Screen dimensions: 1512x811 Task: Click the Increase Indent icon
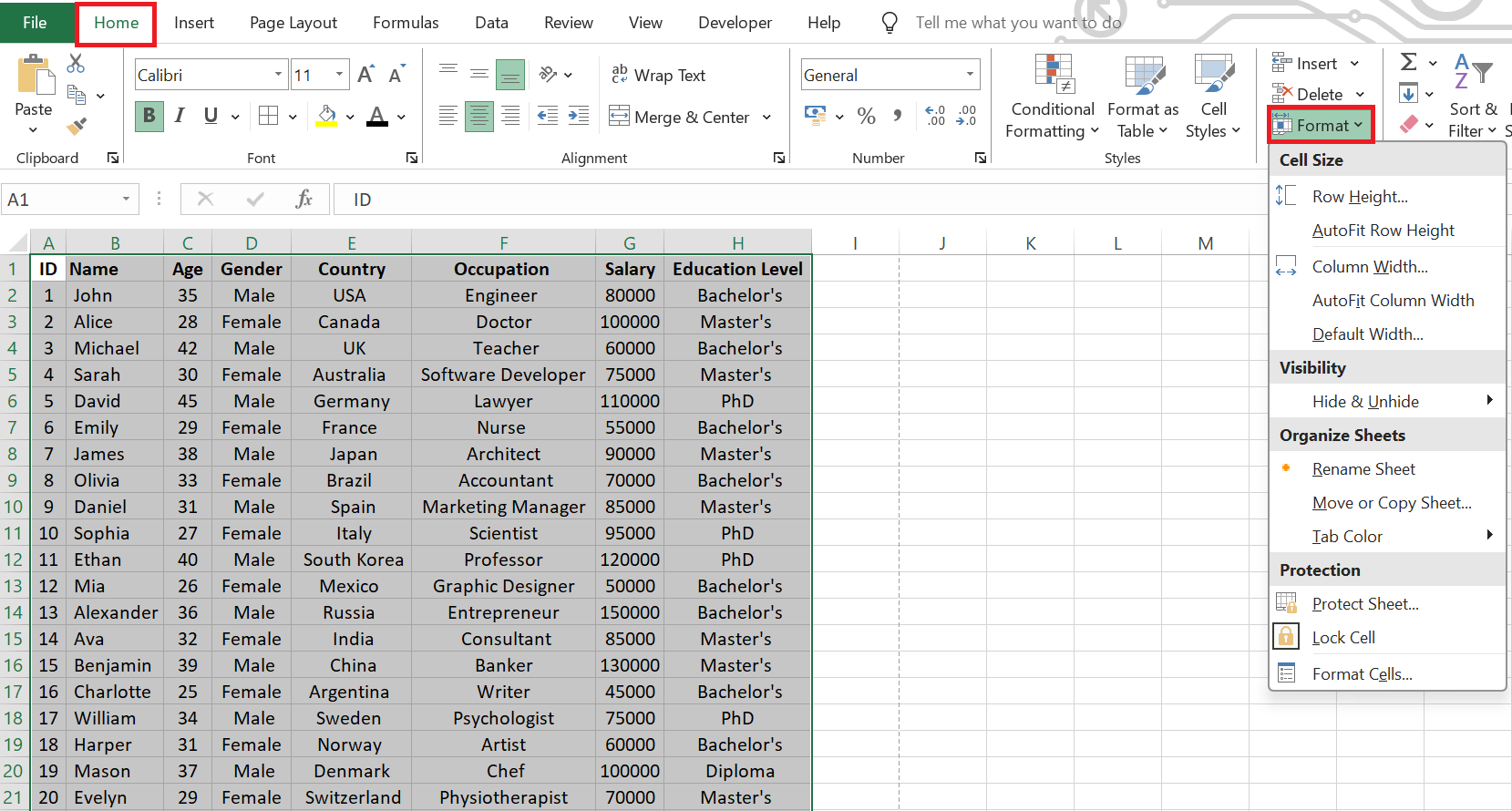tap(579, 116)
